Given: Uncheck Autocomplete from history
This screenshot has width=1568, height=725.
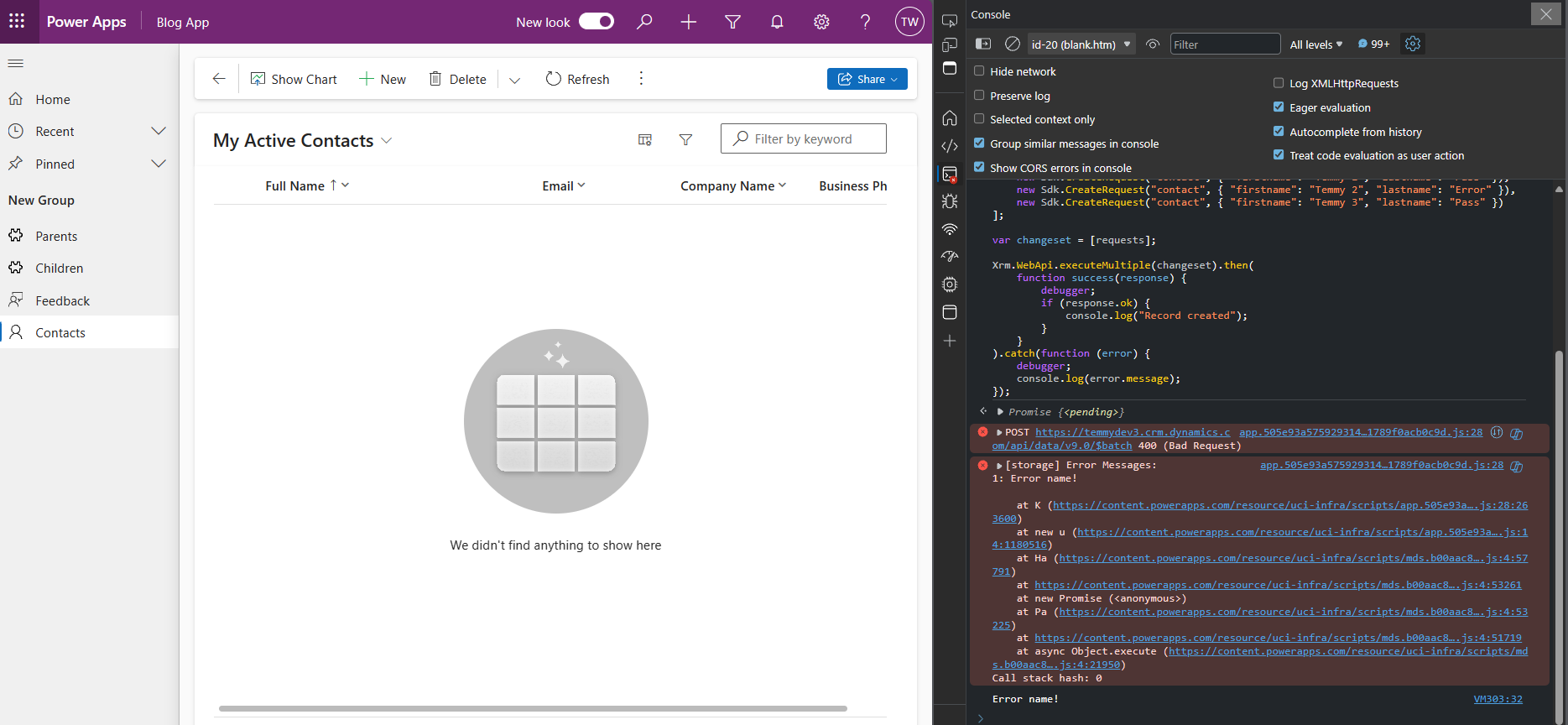Looking at the screenshot, I should click(x=1279, y=132).
